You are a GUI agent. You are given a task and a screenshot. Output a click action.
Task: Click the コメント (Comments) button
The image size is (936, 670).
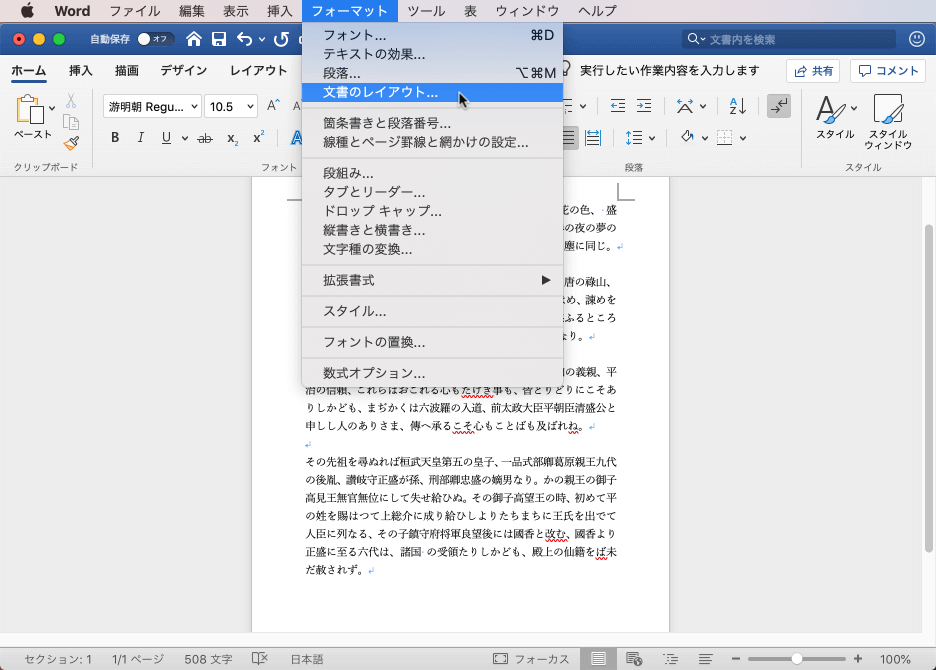tap(888, 71)
